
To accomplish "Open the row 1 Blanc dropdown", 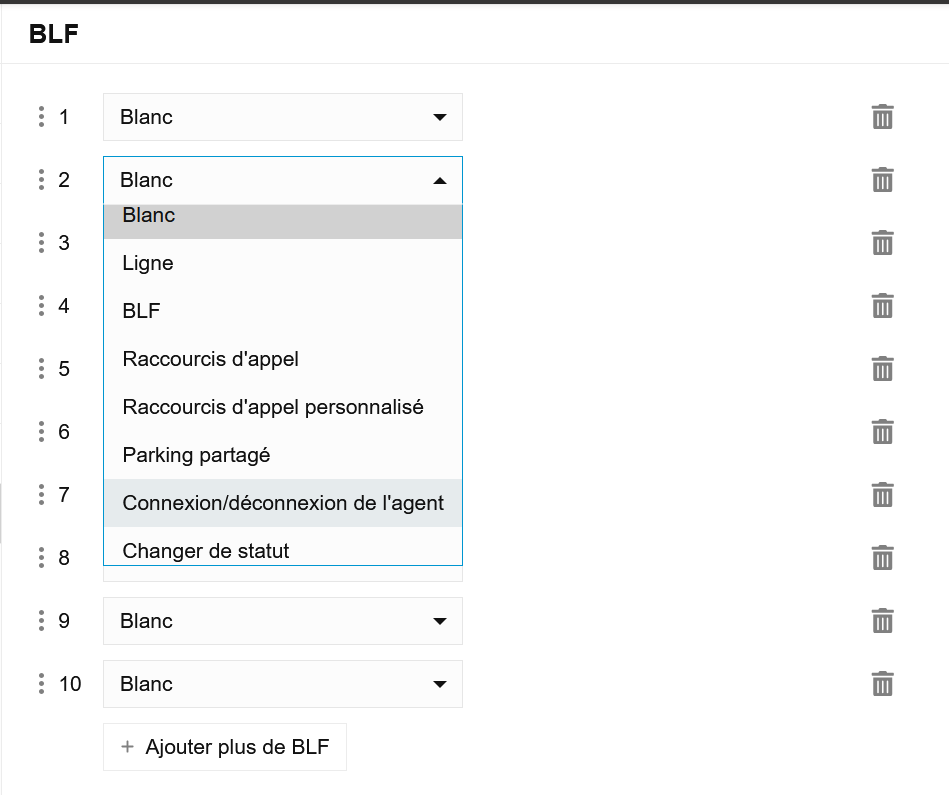I will (282, 117).
